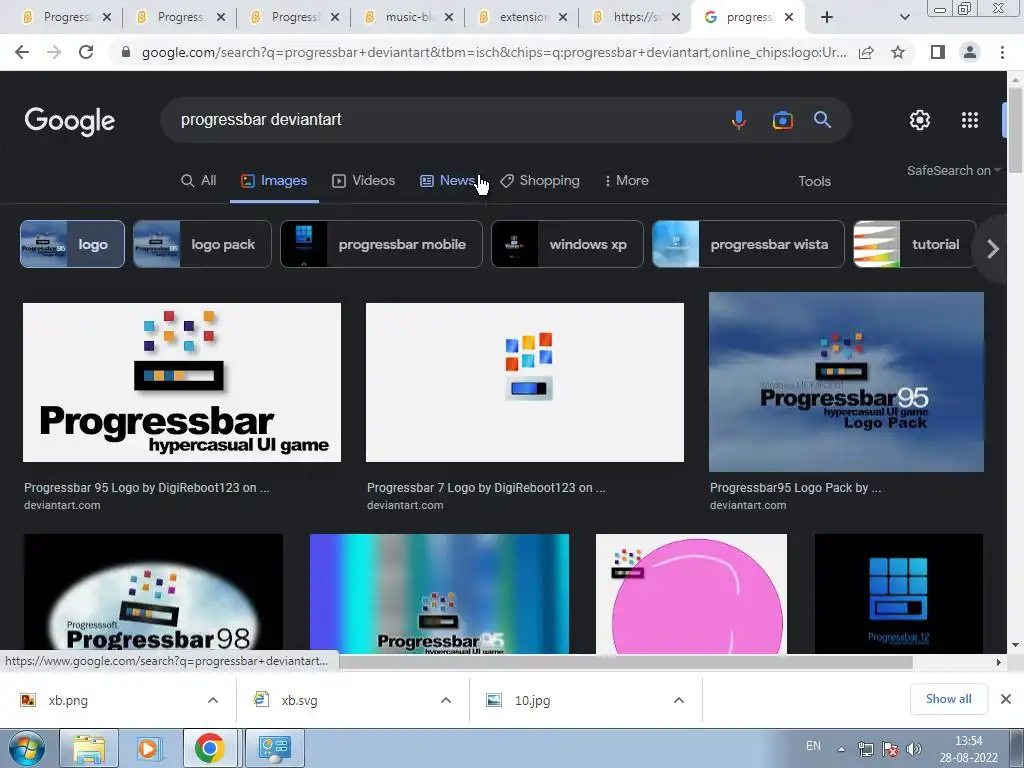Open the tab search dropdown arrow
This screenshot has height=768, width=1024.
click(x=904, y=17)
